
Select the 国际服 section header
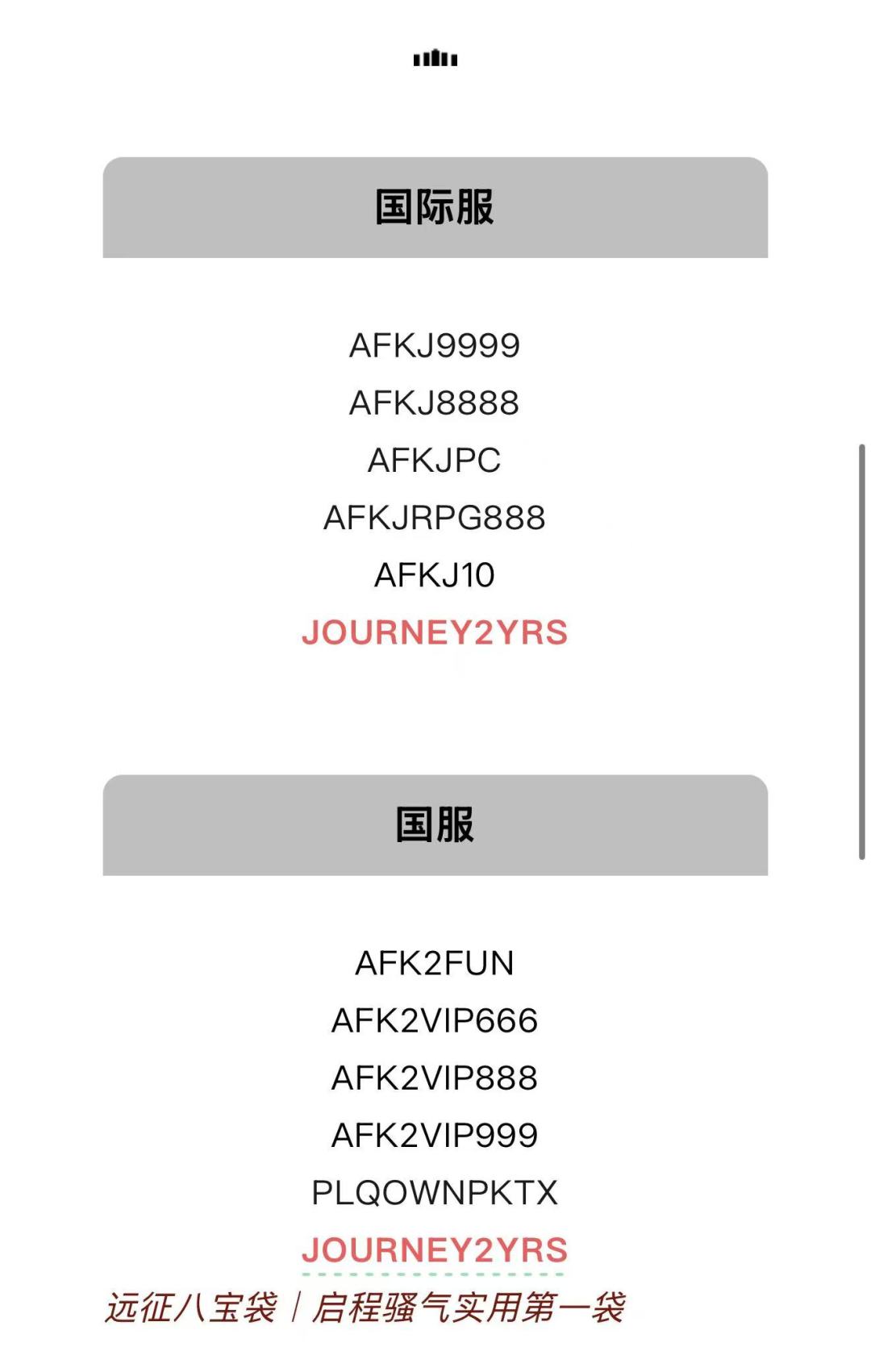click(x=435, y=207)
